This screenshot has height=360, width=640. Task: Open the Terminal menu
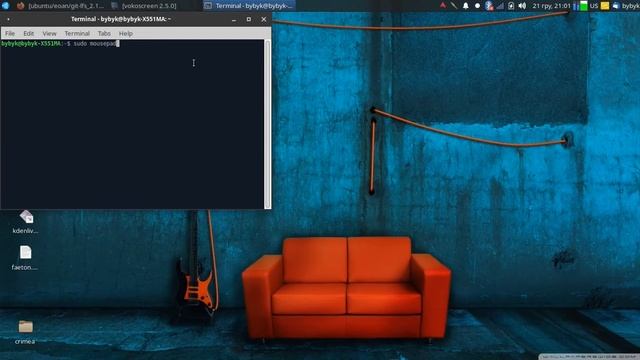tap(77, 33)
